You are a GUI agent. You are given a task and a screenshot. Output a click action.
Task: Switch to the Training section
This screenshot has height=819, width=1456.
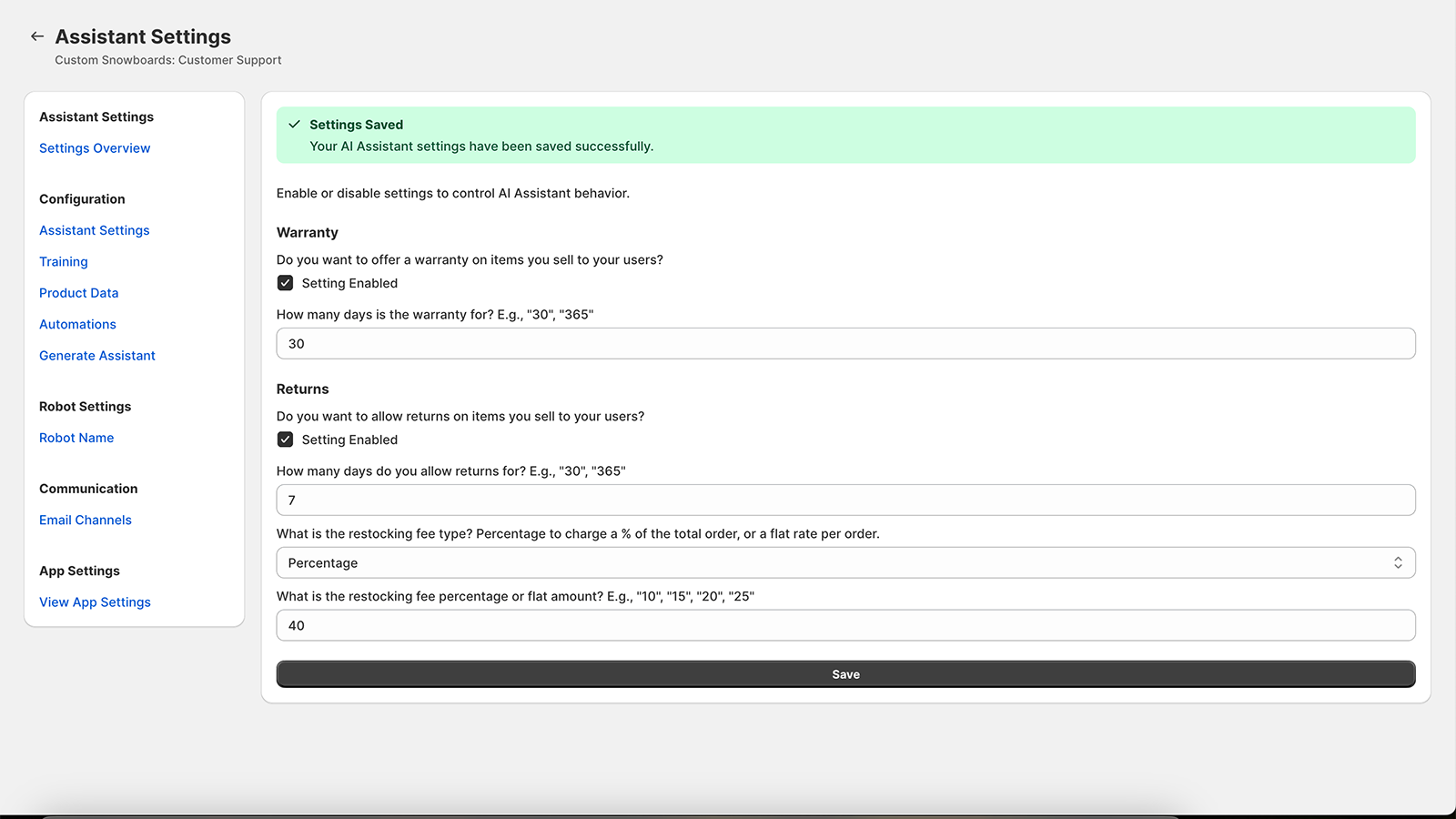63,261
